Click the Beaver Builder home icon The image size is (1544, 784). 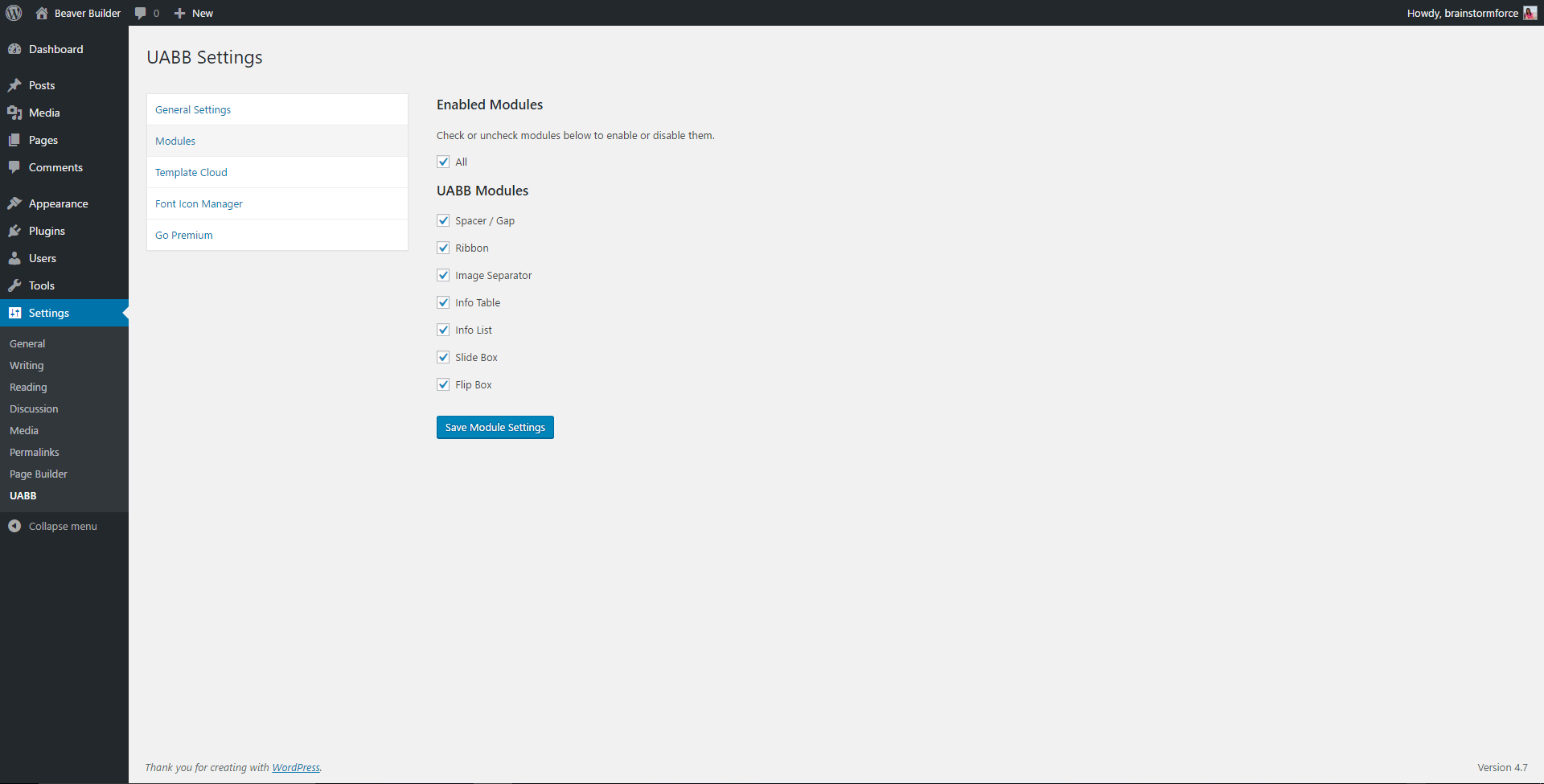(42, 13)
